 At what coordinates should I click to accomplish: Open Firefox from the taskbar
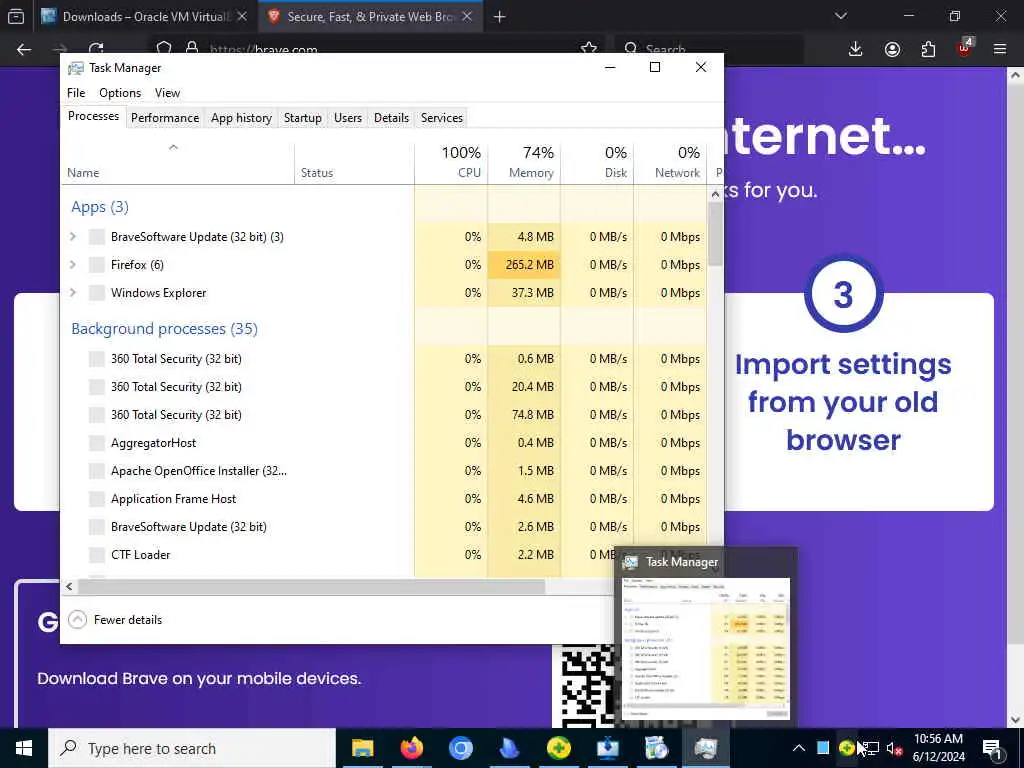(411, 748)
